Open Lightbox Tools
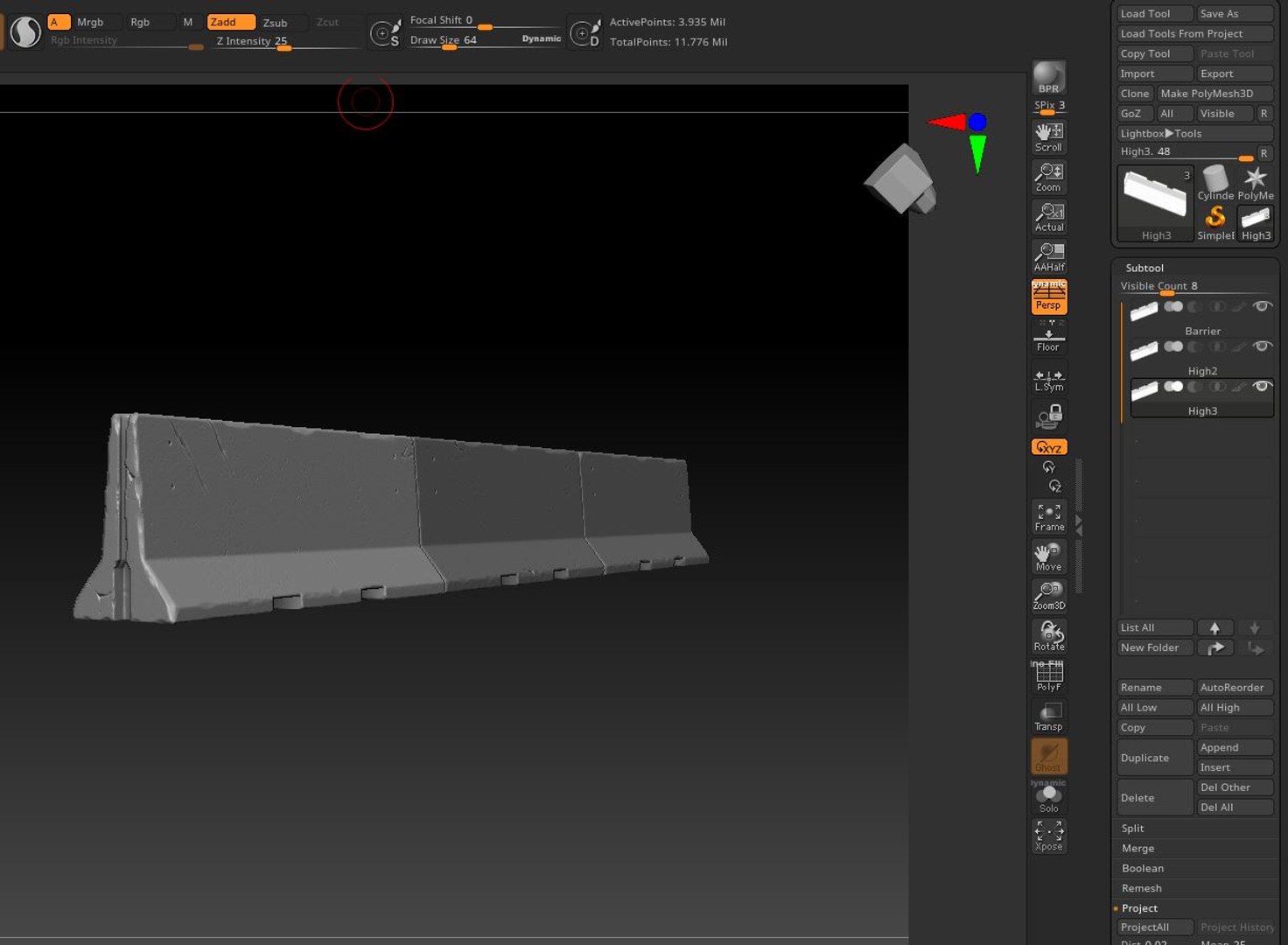 coord(1194,133)
